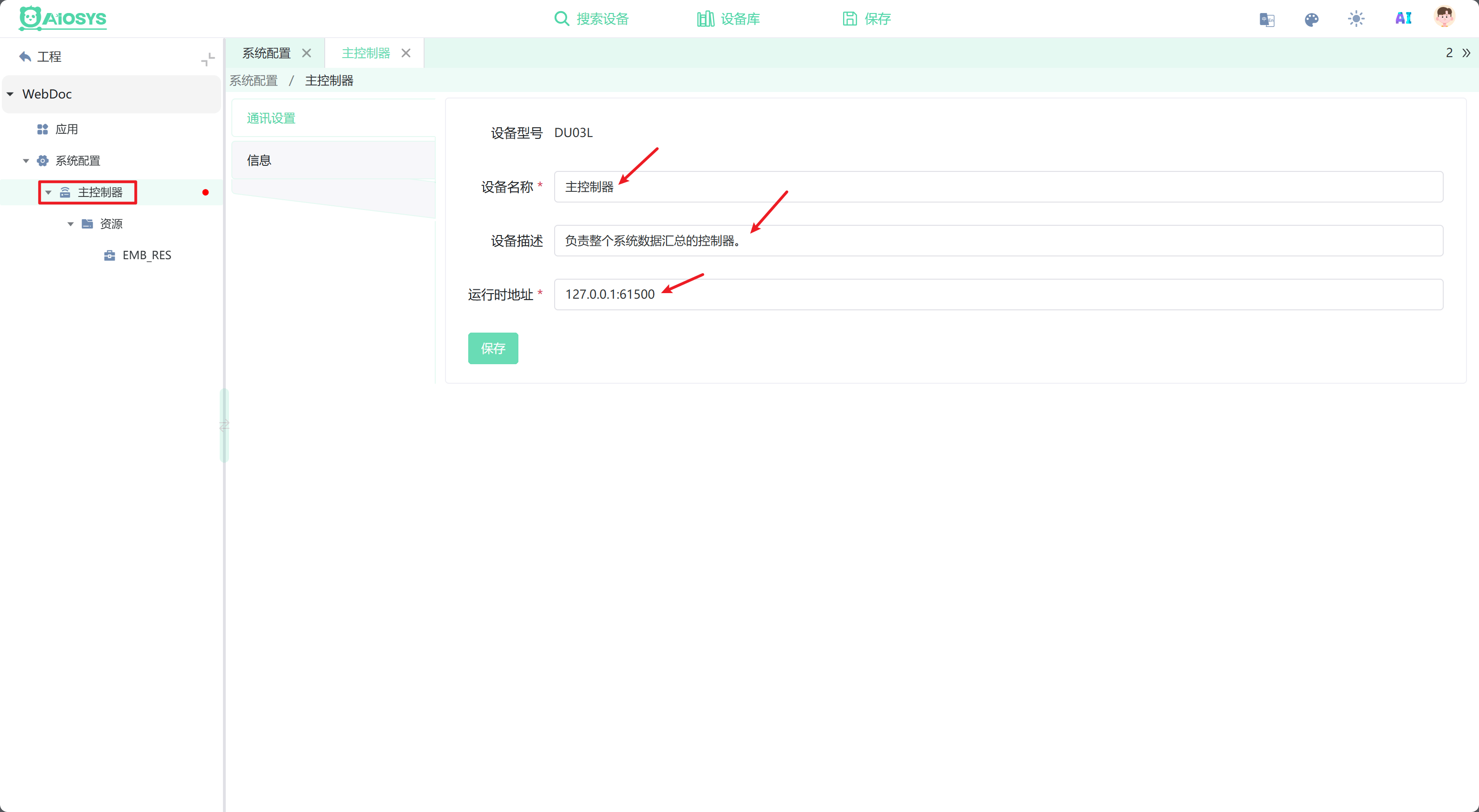Click the back arrow next to 工程
Image resolution: width=1479 pixels, height=812 pixels.
click(25, 56)
